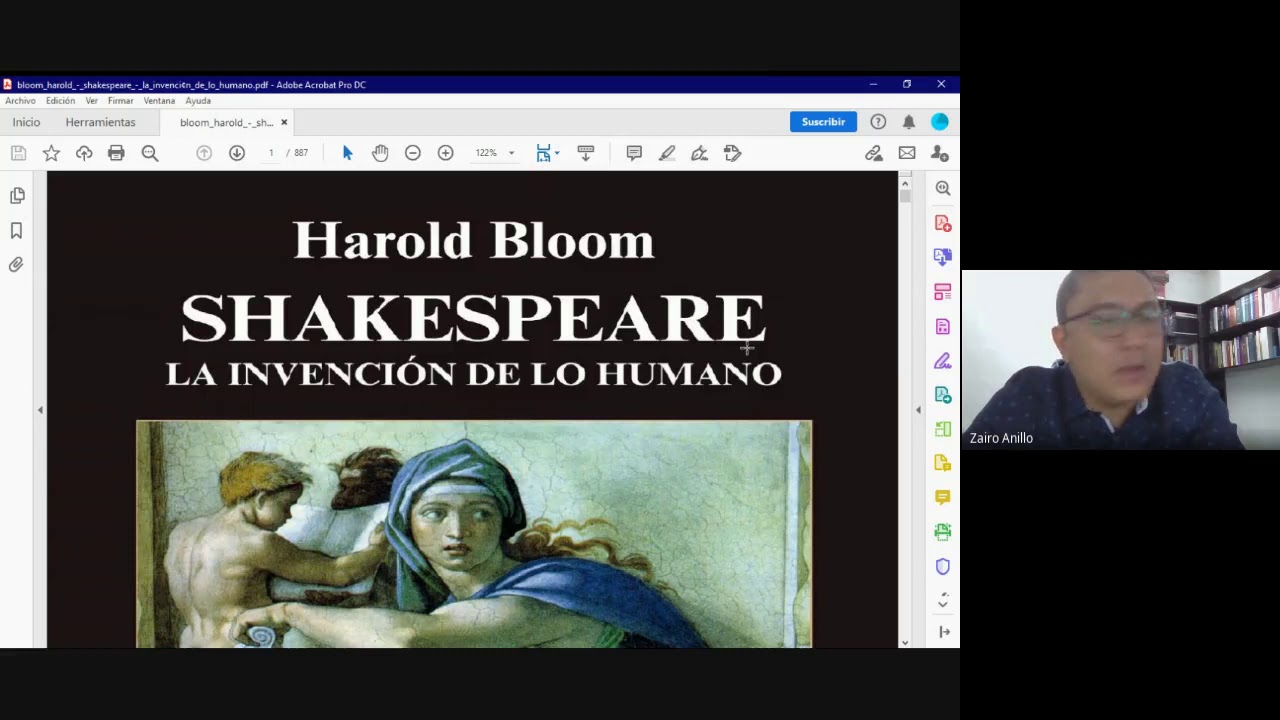This screenshot has width=1280, height=720.
Task: Open Protect shield tool in right pane
Action: point(943,566)
